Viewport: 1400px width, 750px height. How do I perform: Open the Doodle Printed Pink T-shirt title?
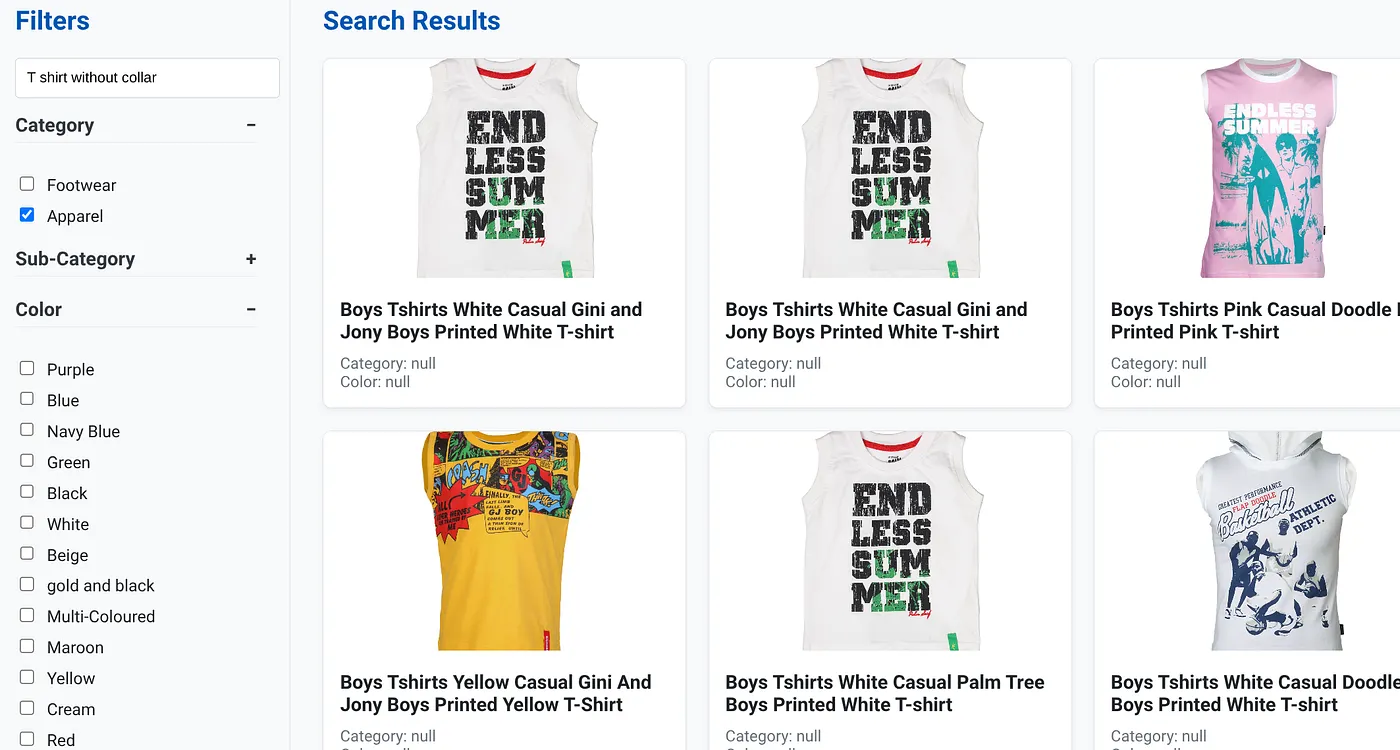coord(1254,321)
